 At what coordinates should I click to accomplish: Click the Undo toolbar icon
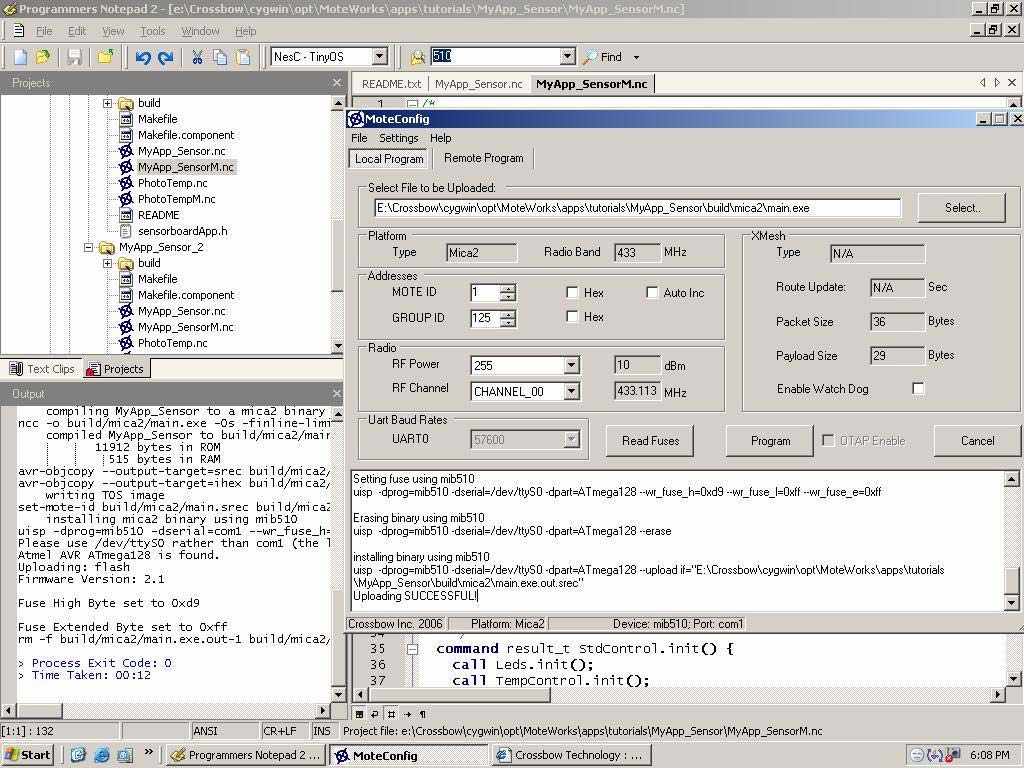(143, 57)
